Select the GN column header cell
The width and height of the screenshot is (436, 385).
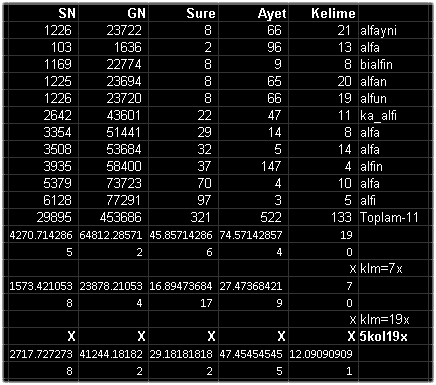[x=113, y=13]
